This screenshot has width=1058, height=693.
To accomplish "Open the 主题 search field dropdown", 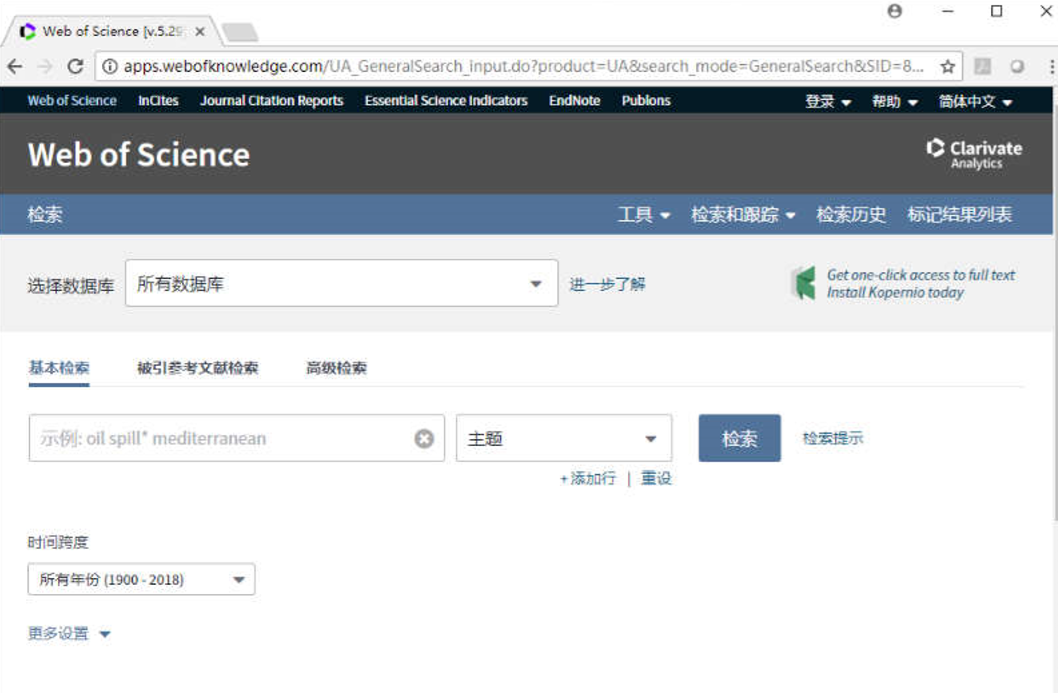I will [x=564, y=439].
